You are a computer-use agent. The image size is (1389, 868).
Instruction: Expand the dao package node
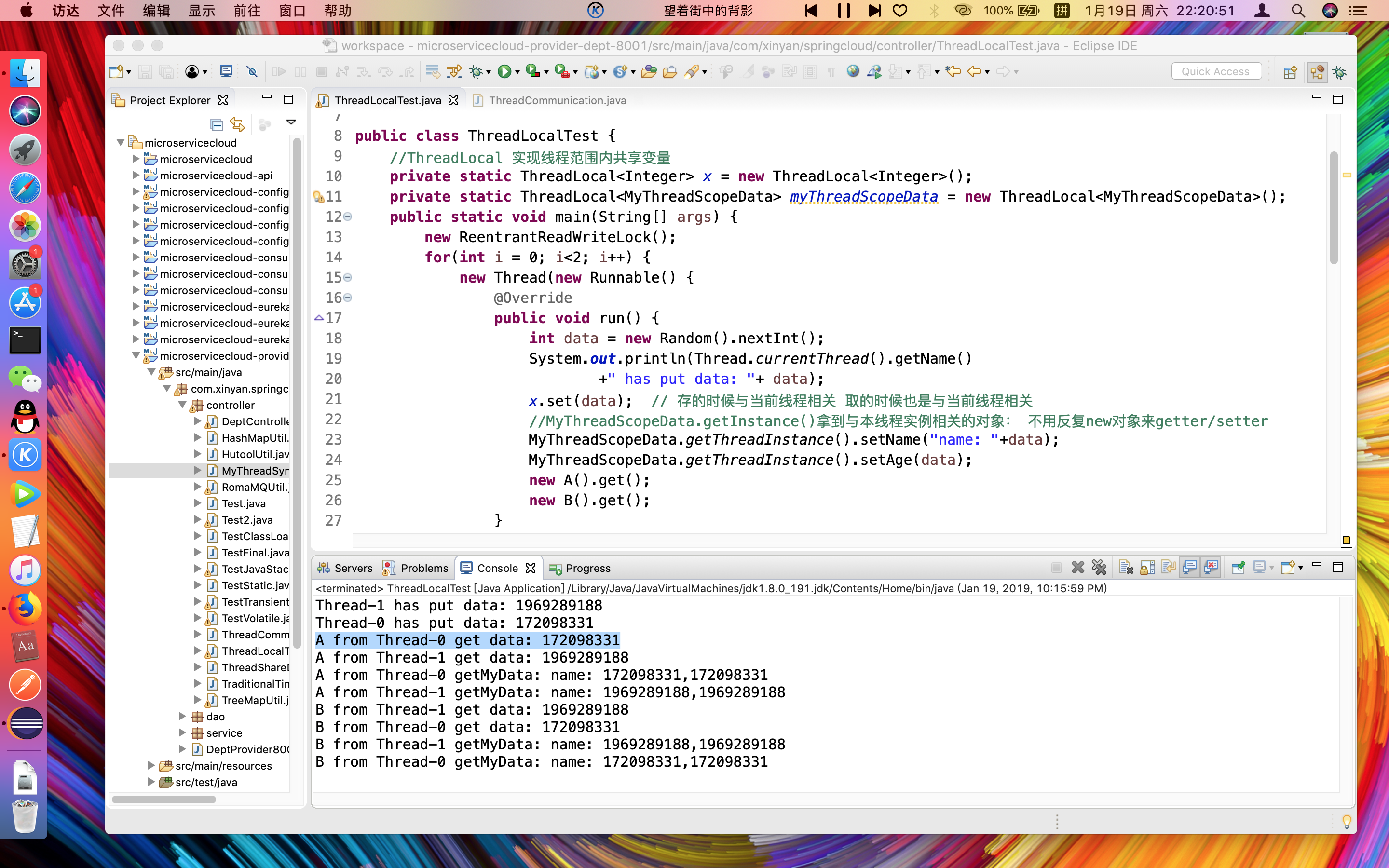pos(182,717)
